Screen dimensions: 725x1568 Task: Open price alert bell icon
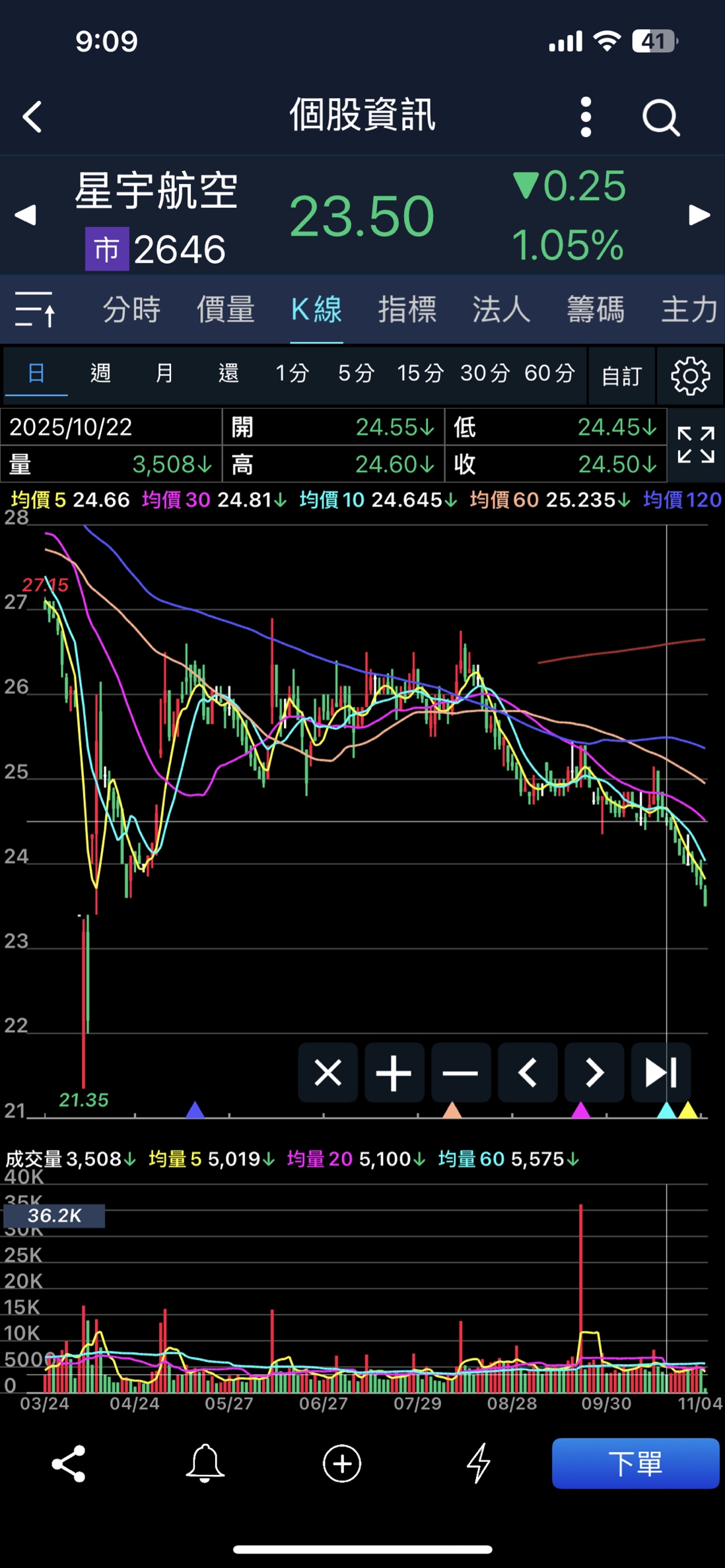click(205, 1463)
